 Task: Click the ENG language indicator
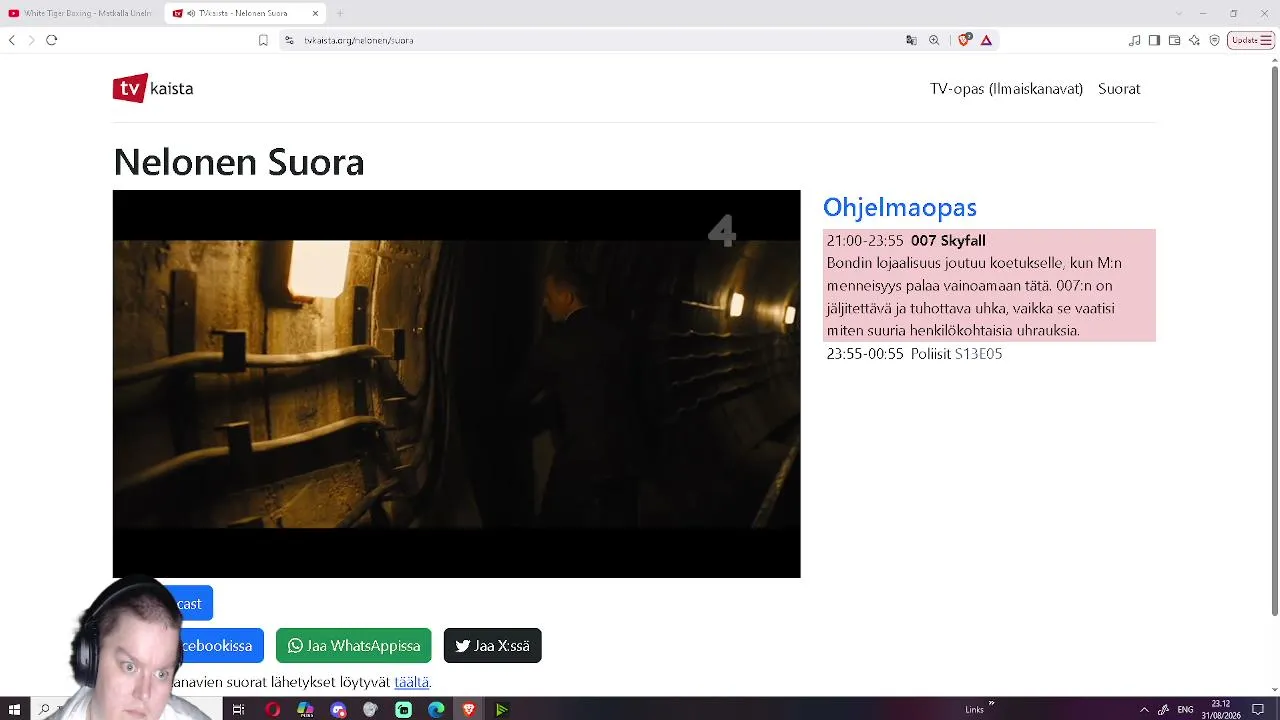click(x=1185, y=710)
